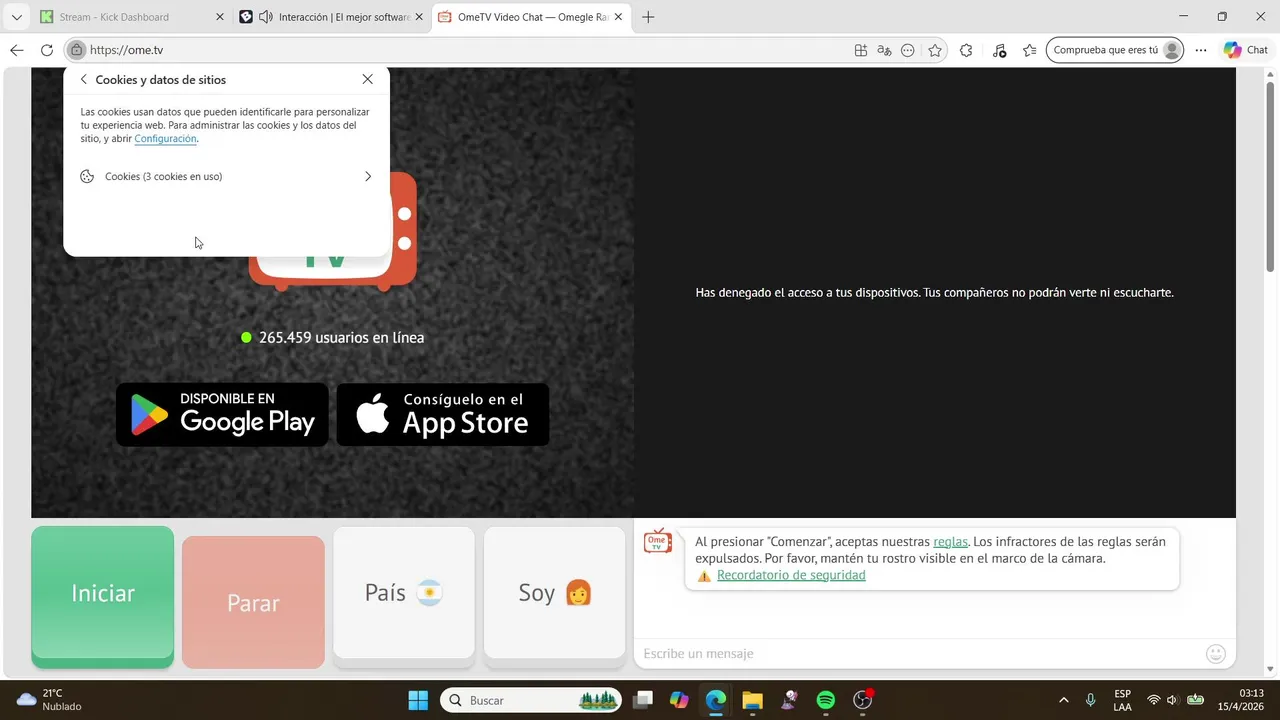Click the OmeTV avatar icon in chat

657,541
